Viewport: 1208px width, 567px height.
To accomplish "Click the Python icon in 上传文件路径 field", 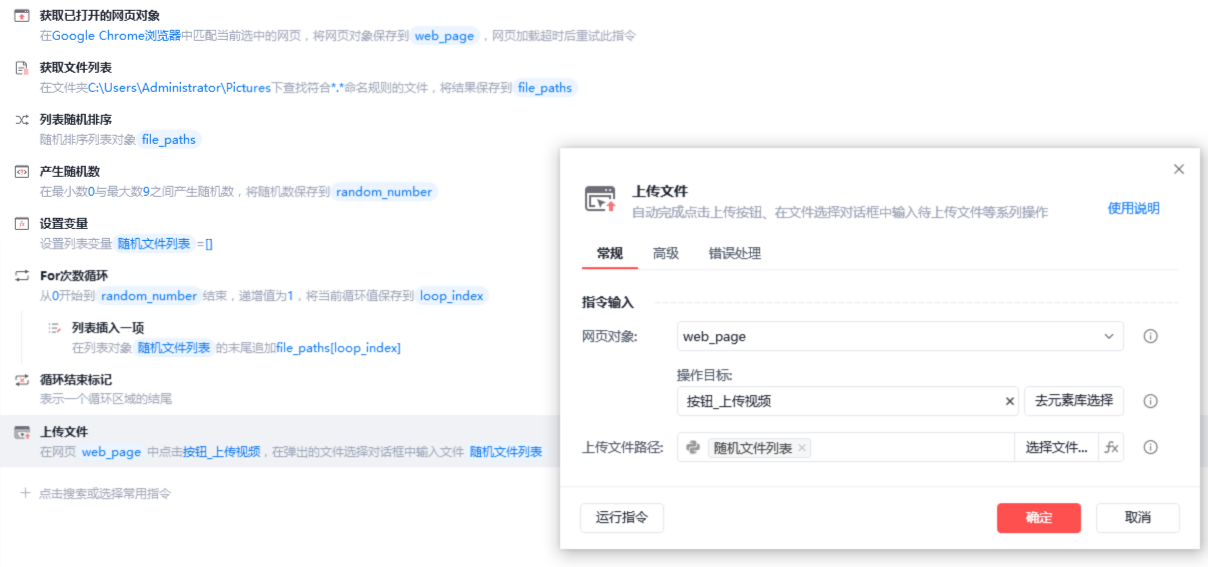I will [x=693, y=447].
